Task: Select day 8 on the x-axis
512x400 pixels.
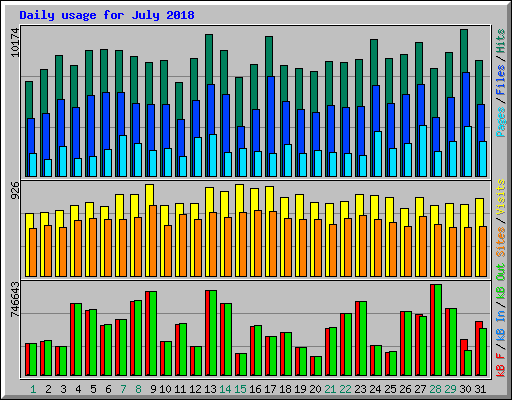Action: click(138, 389)
